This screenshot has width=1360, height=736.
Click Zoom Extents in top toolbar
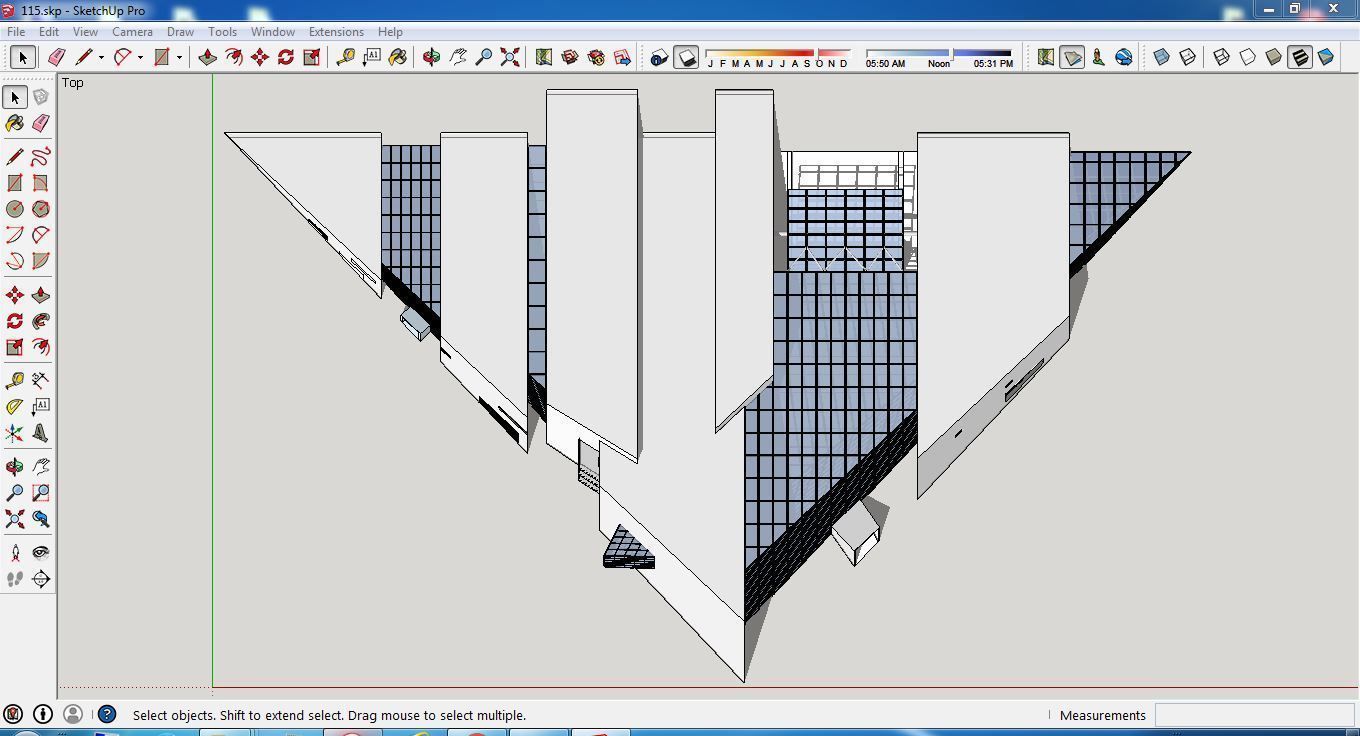510,58
